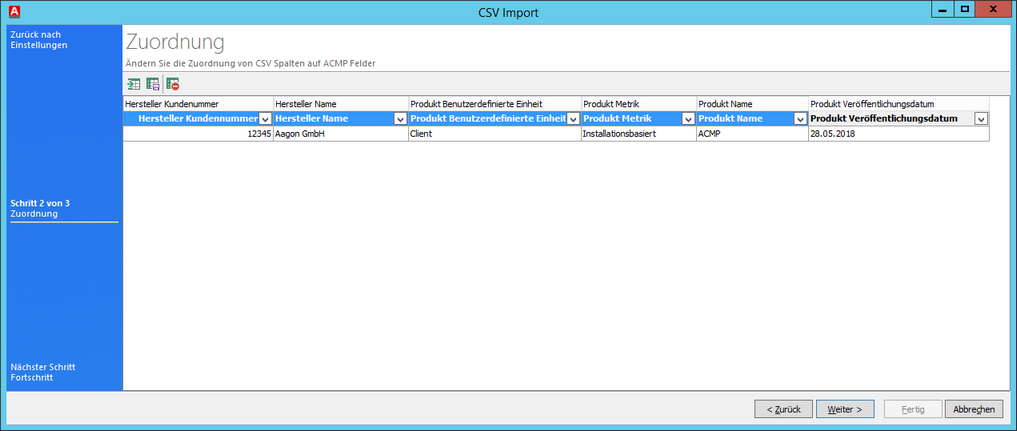Expand the Hersteller Name field dropdown
This screenshot has width=1017, height=431.
point(400,119)
